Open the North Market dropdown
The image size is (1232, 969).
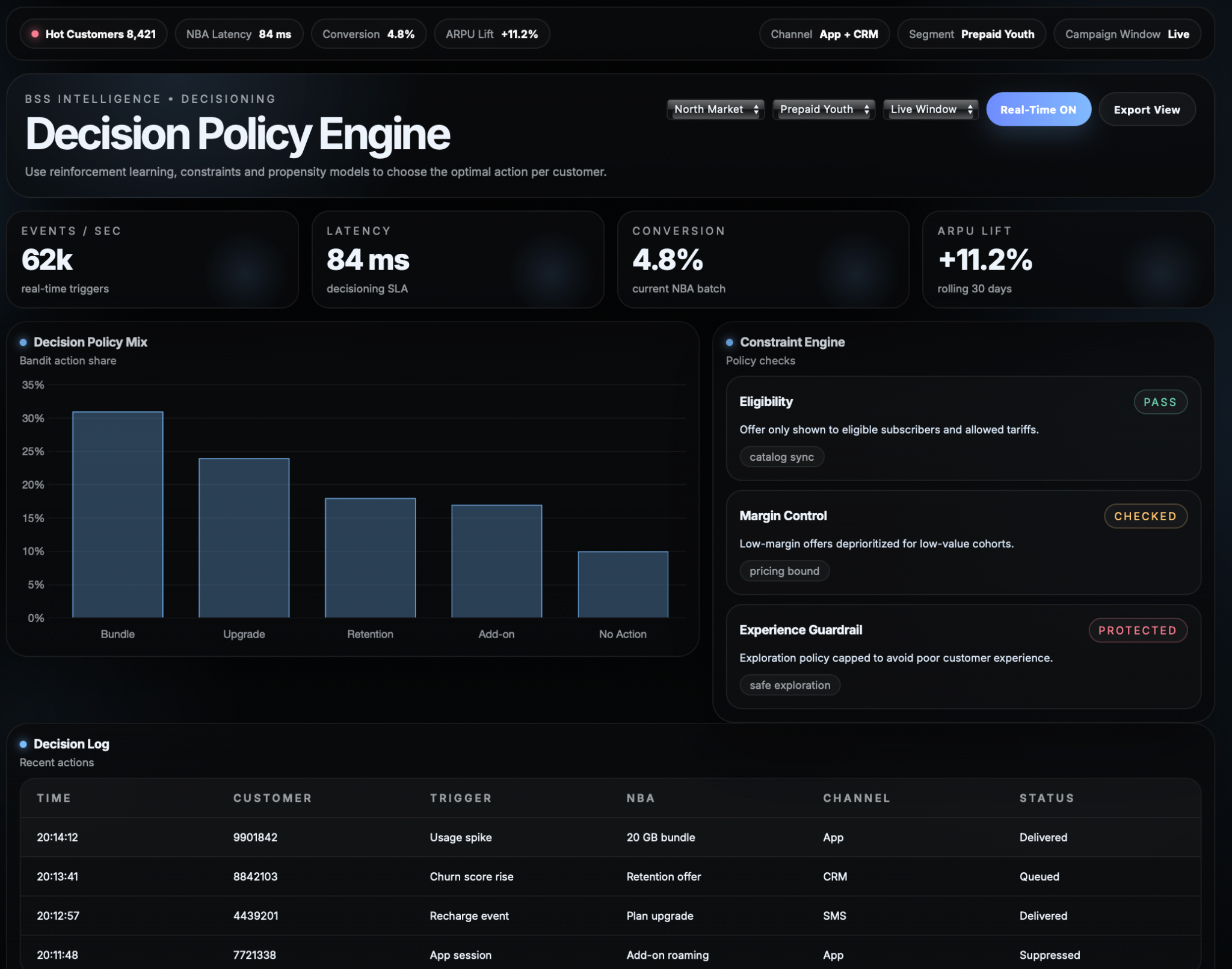pyautogui.click(x=715, y=109)
